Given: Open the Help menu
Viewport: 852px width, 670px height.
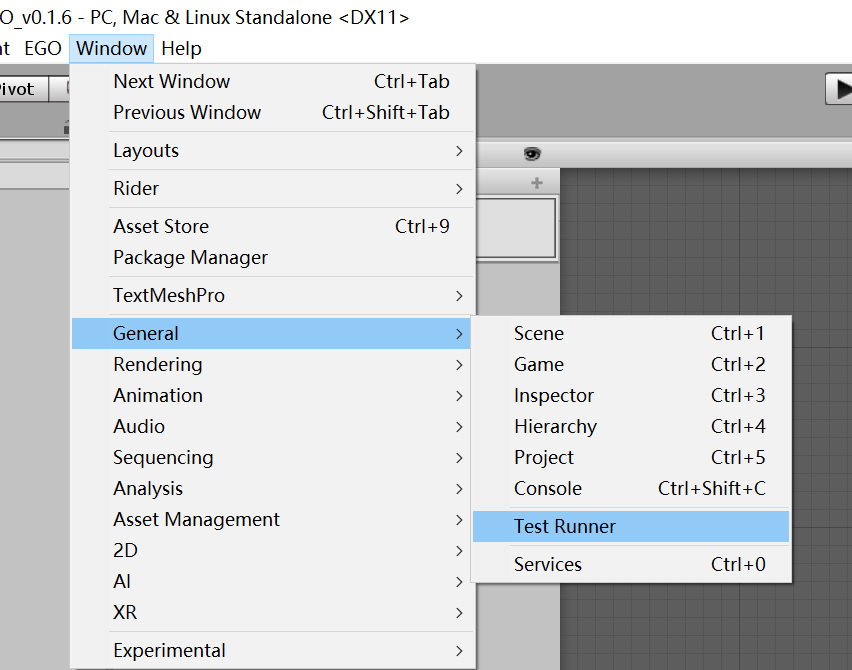Looking at the screenshot, I should coord(181,48).
